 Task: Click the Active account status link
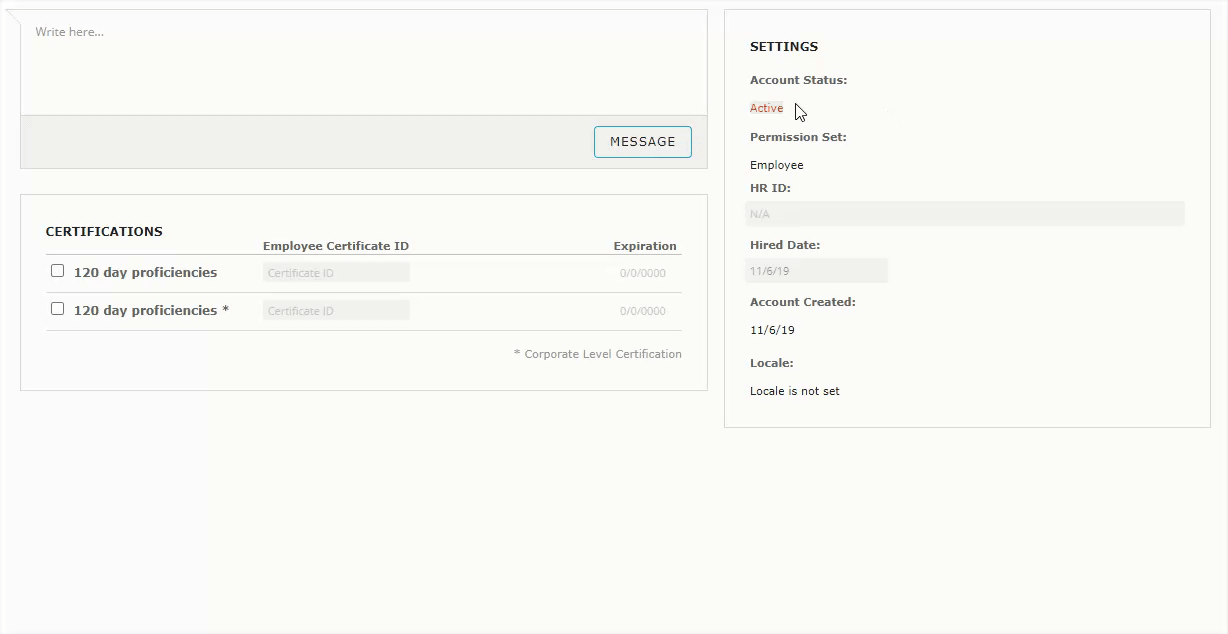(x=766, y=108)
